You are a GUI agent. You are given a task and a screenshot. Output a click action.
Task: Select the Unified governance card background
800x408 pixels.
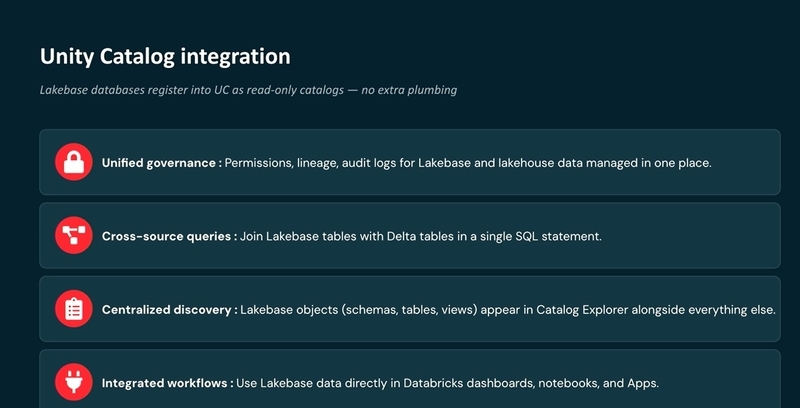(410, 162)
